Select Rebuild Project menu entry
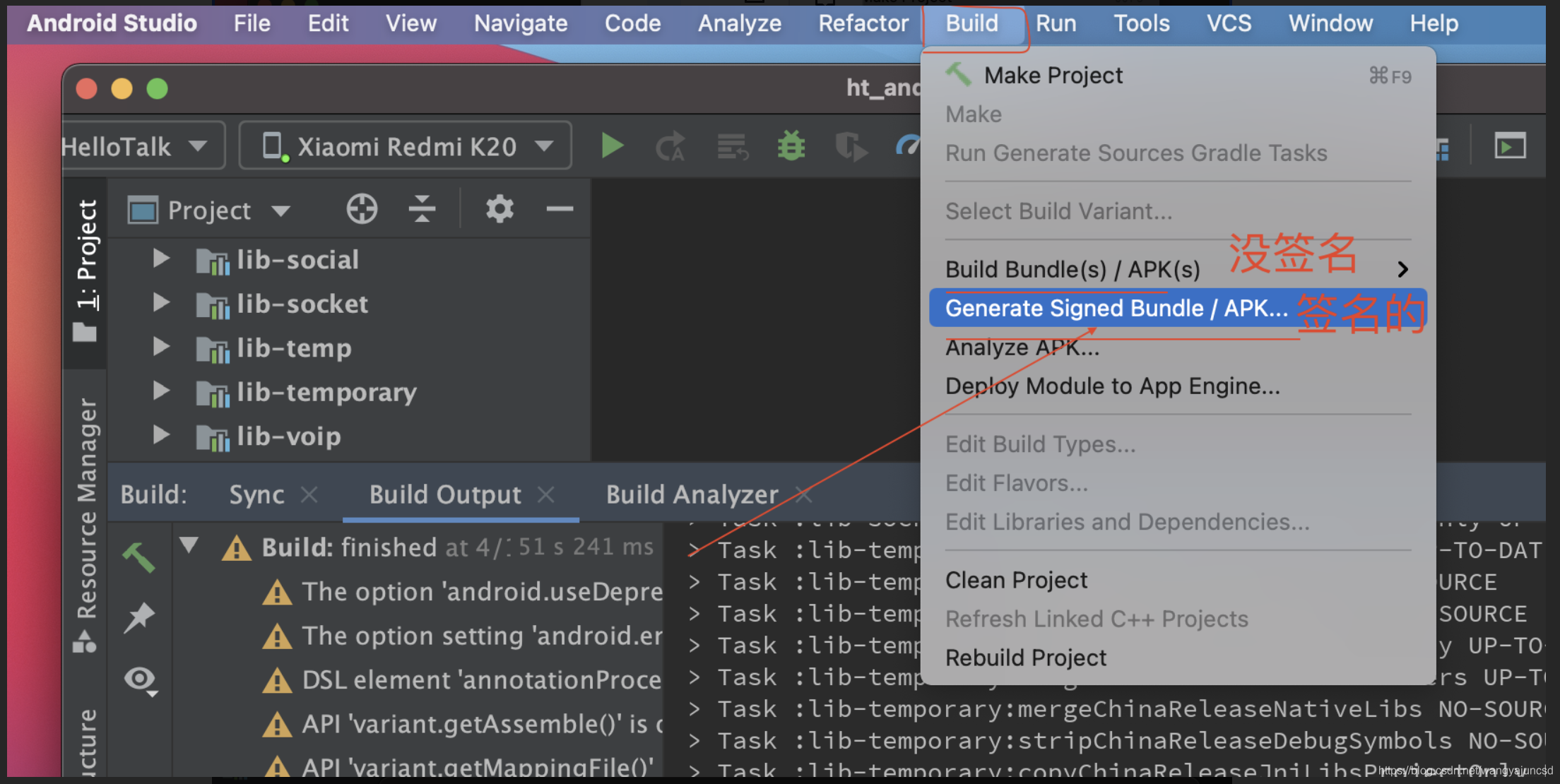1560x784 pixels. tap(1178, 658)
